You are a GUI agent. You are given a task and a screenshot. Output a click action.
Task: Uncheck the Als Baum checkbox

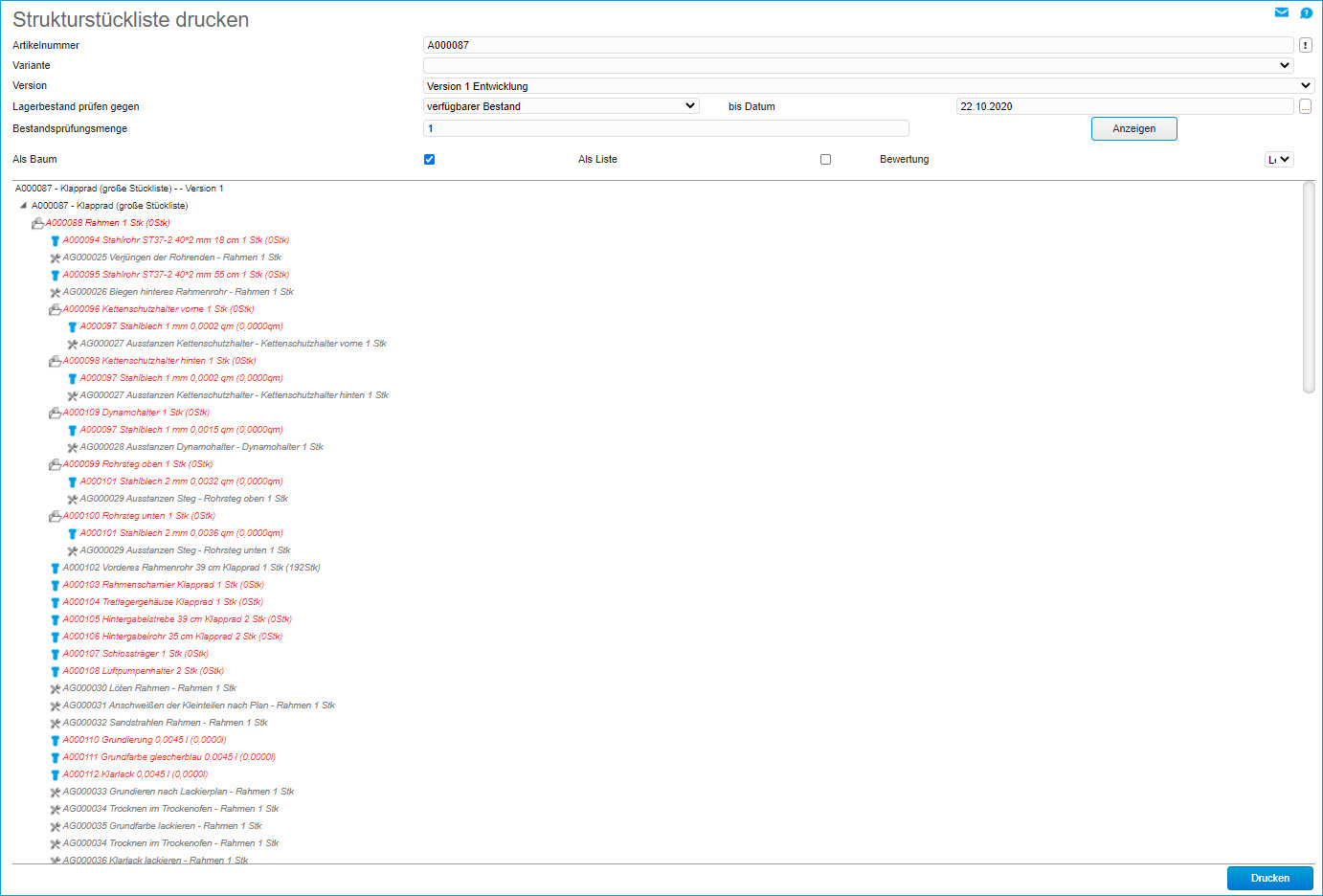(x=429, y=160)
